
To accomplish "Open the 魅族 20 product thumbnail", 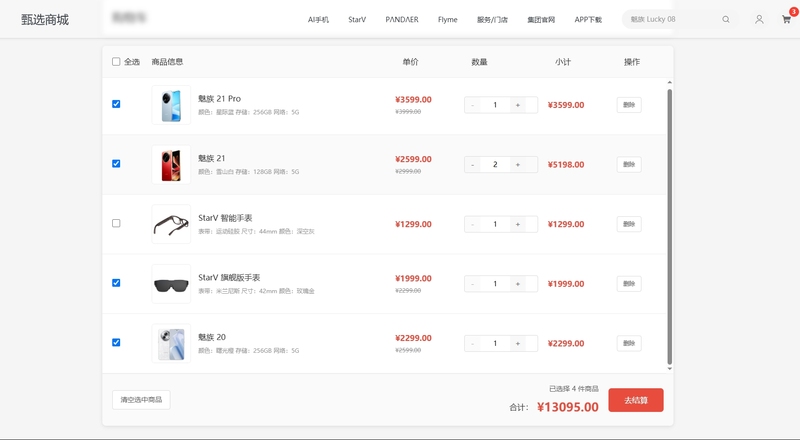I will pos(171,344).
